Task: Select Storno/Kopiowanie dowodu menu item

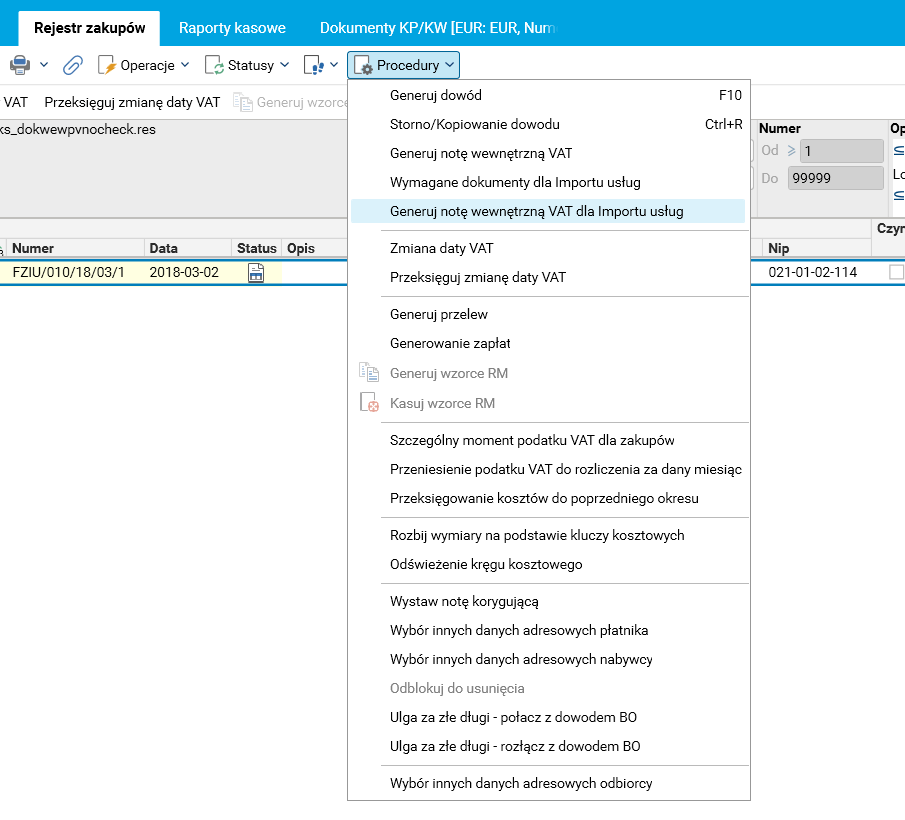Action: pyautogui.click(x=548, y=124)
